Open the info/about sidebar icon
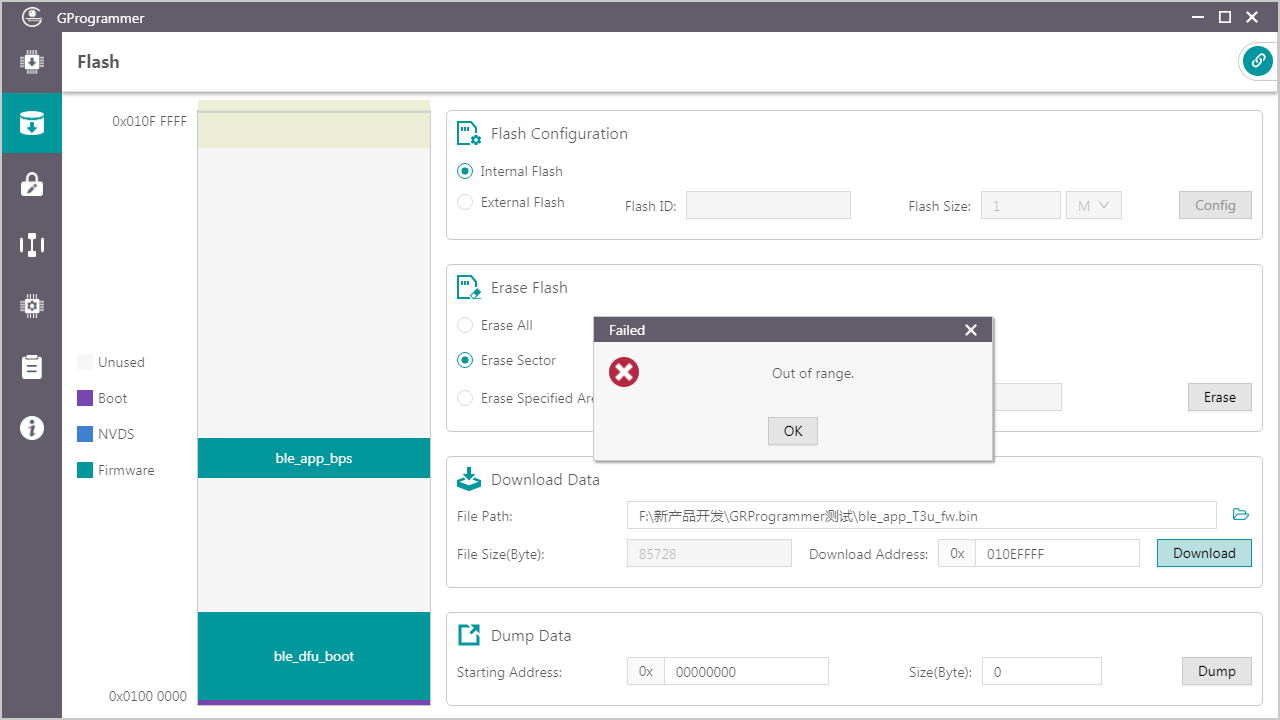 click(x=31, y=428)
